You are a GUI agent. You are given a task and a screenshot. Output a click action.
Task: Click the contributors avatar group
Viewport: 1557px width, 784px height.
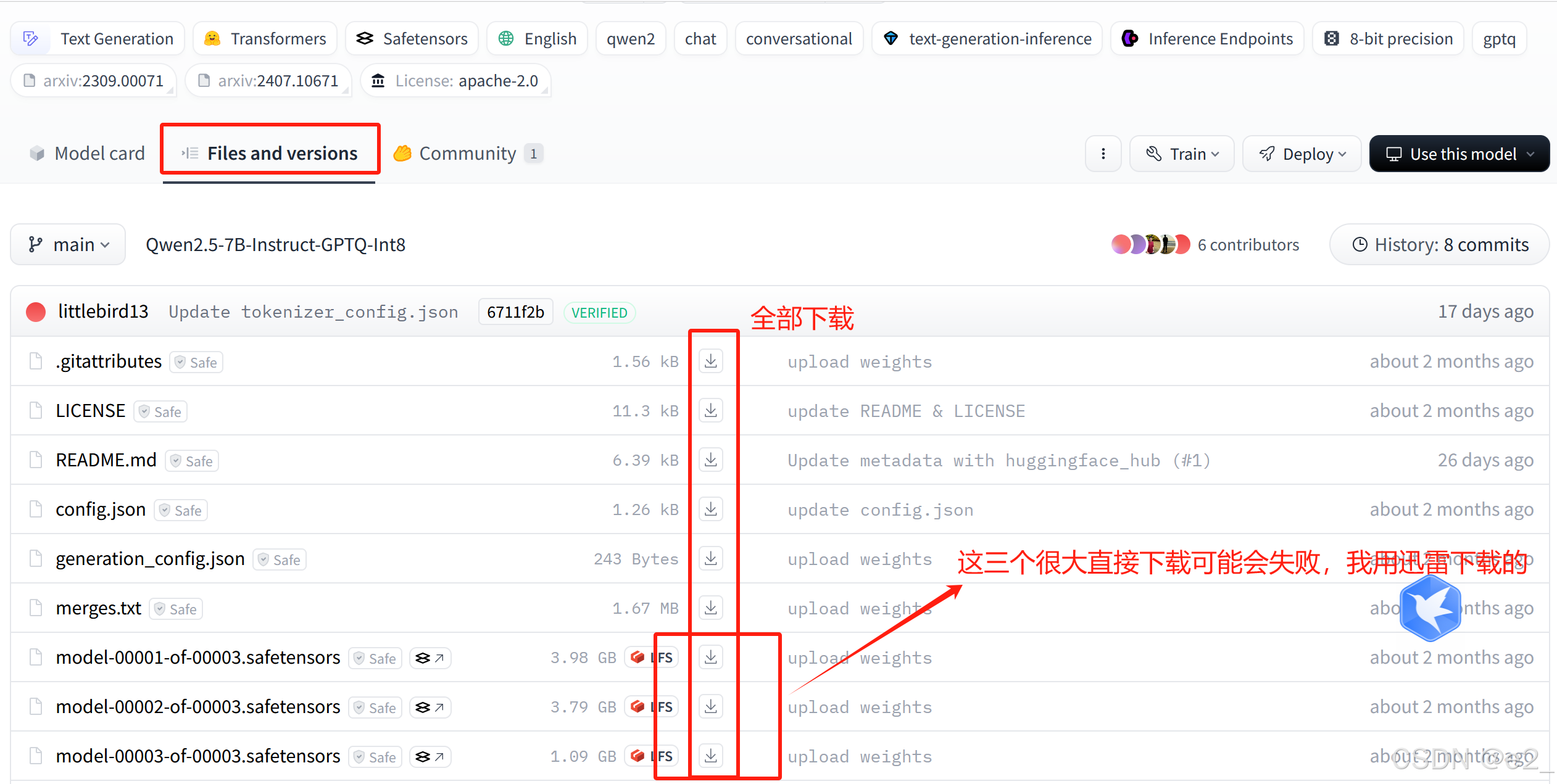(1150, 245)
